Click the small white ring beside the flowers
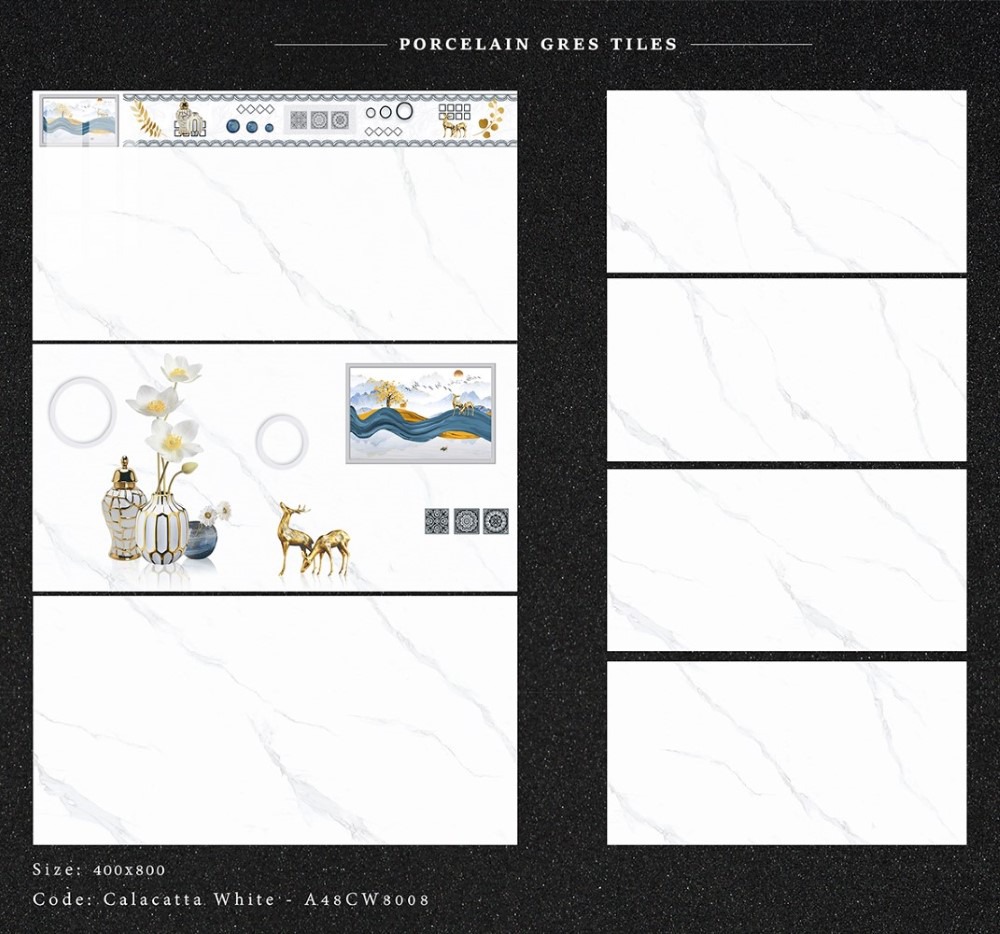This screenshot has width=1000, height=934. [281, 441]
